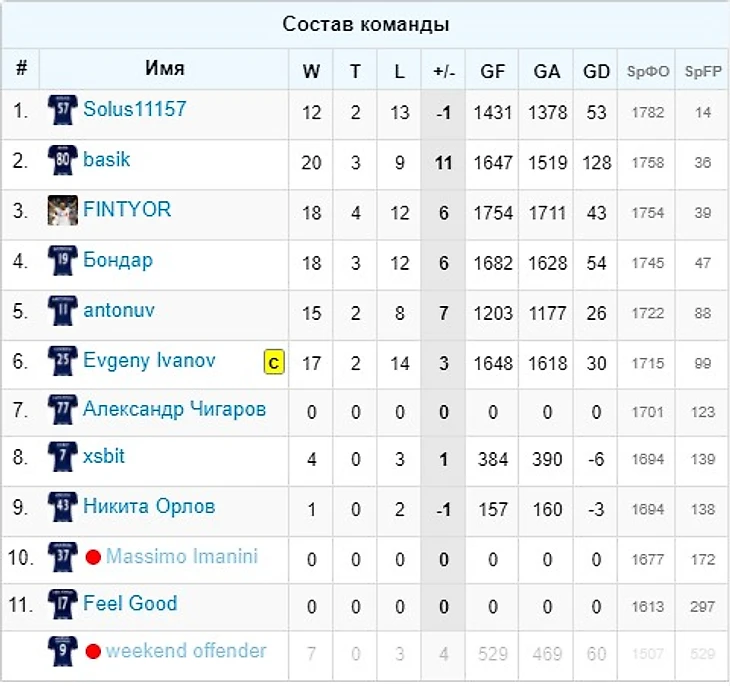Screen dimensions: 730x686
Task: Sort table by GF column header
Action: (493, 71)
